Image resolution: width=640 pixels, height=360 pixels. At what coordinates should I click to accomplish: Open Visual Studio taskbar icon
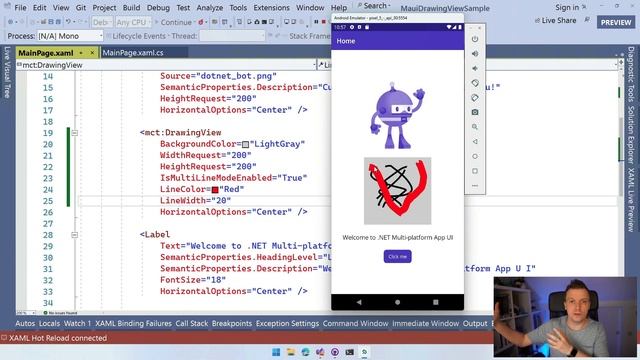coord(320,352)
